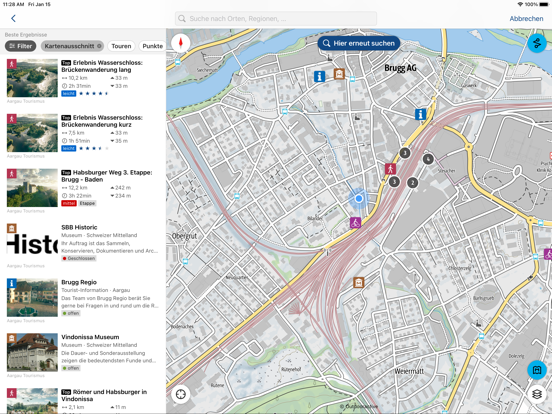Tap the compass north indicator on map
This screenshot has width=552, height=414.
coord(181,43)
